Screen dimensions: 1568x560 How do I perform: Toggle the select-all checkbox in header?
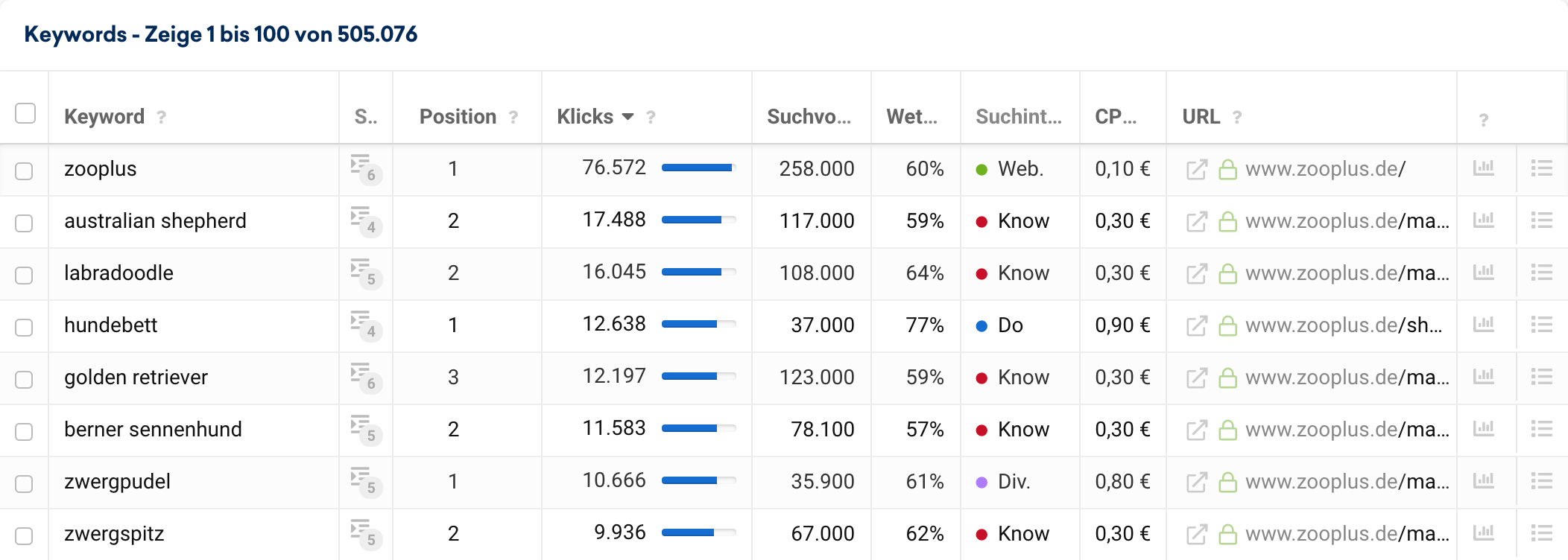tap(25, 113)
